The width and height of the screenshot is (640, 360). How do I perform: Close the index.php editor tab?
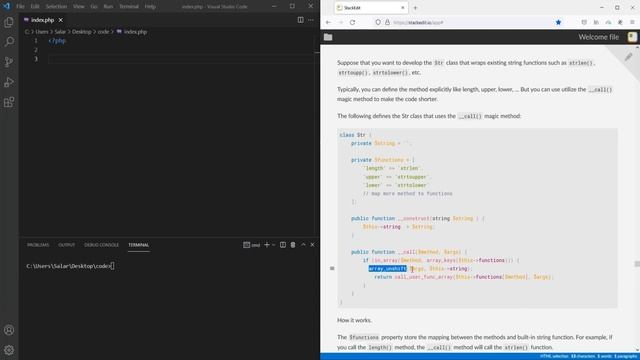tap(61, 20)
